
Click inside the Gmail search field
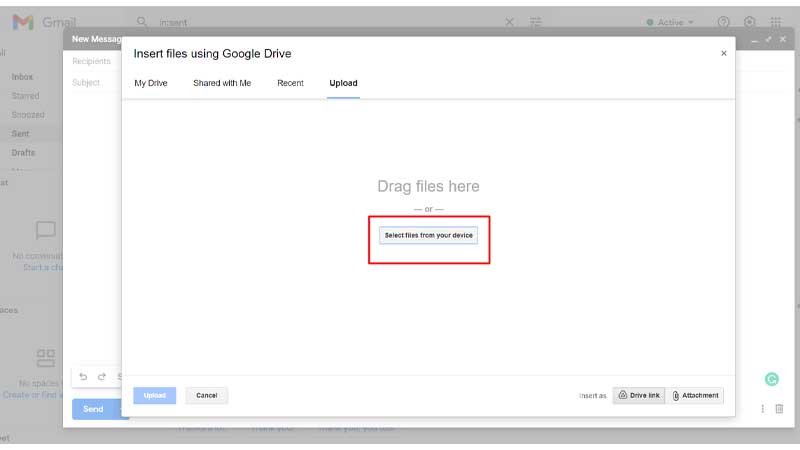[327, 22]
